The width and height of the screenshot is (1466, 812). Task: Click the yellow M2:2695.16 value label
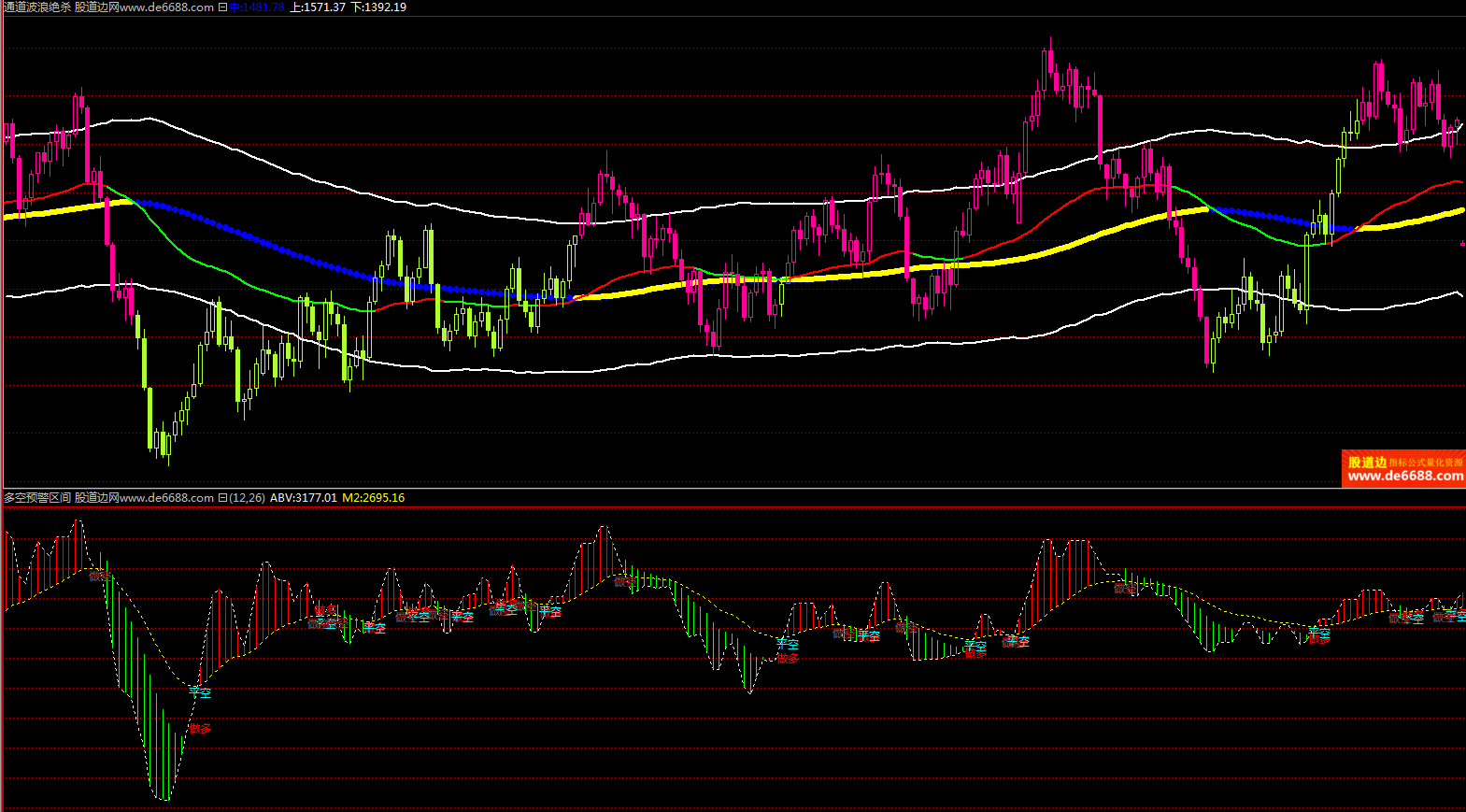click(x=373, y=498)
